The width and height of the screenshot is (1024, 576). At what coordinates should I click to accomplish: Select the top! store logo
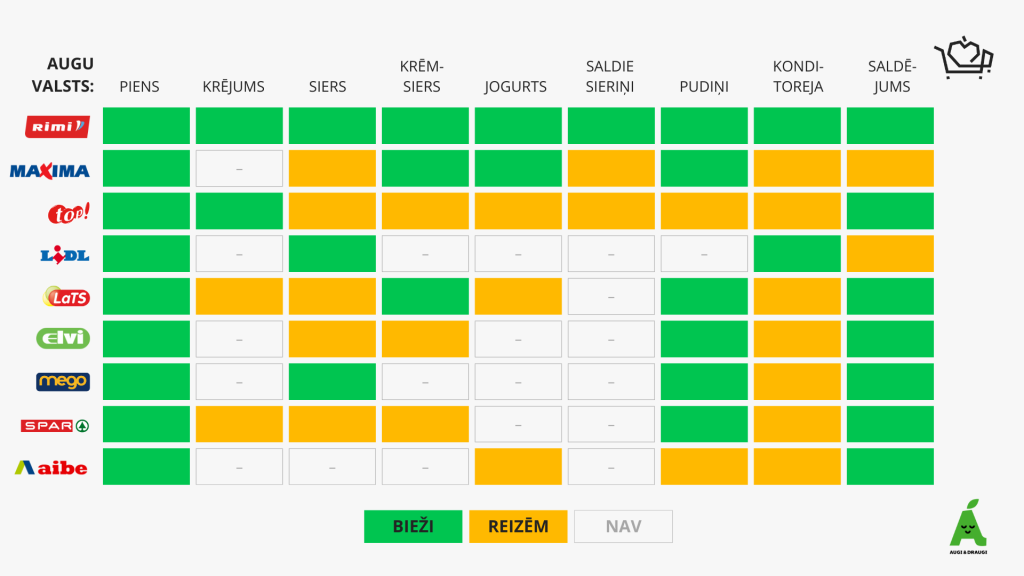click(x=69, y=212)
